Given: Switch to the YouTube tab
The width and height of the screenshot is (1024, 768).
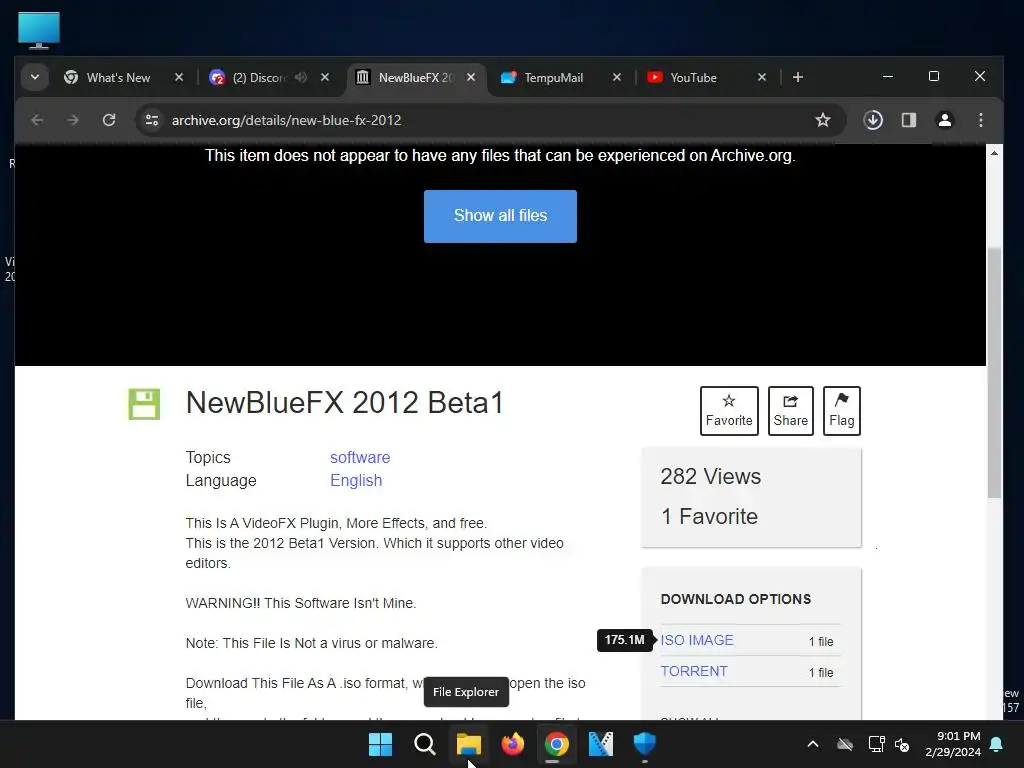Looking at the screenshot, I should 694,77.
